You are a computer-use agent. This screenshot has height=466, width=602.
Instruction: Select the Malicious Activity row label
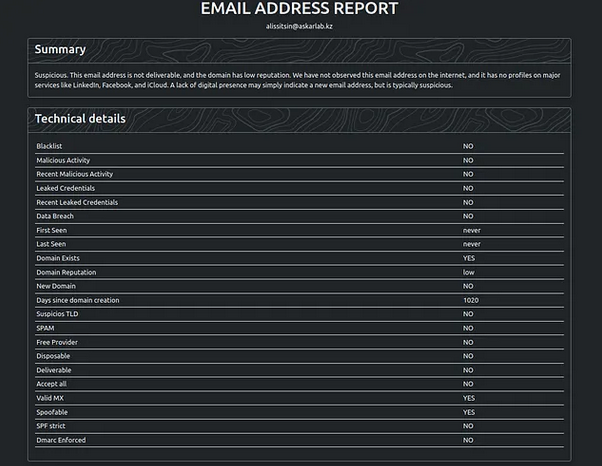(x=63, y=160)
